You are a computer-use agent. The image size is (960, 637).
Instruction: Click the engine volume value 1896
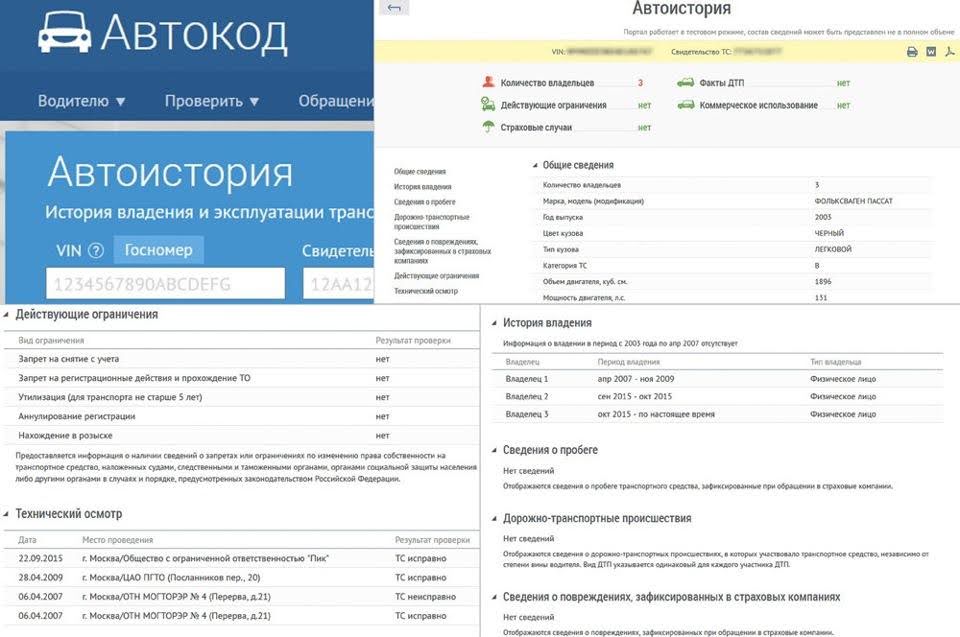coord(823,282)
